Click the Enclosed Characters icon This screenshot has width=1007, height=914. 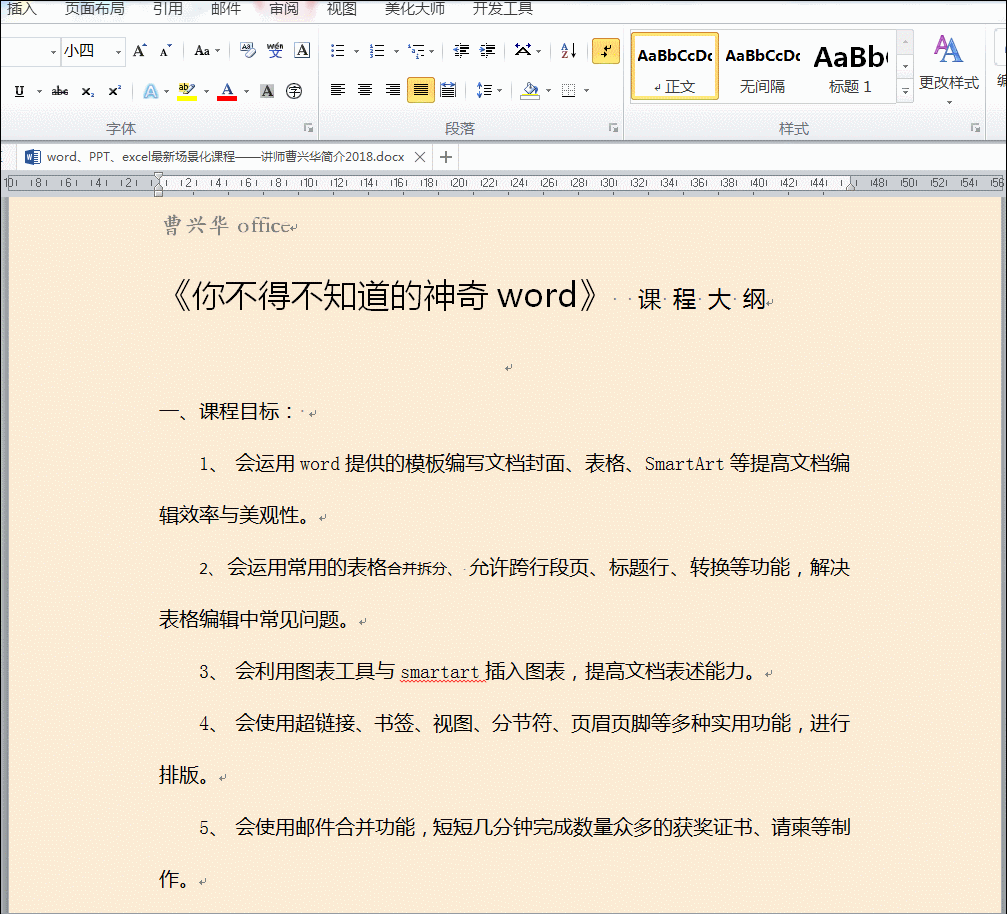click(294, 91)
